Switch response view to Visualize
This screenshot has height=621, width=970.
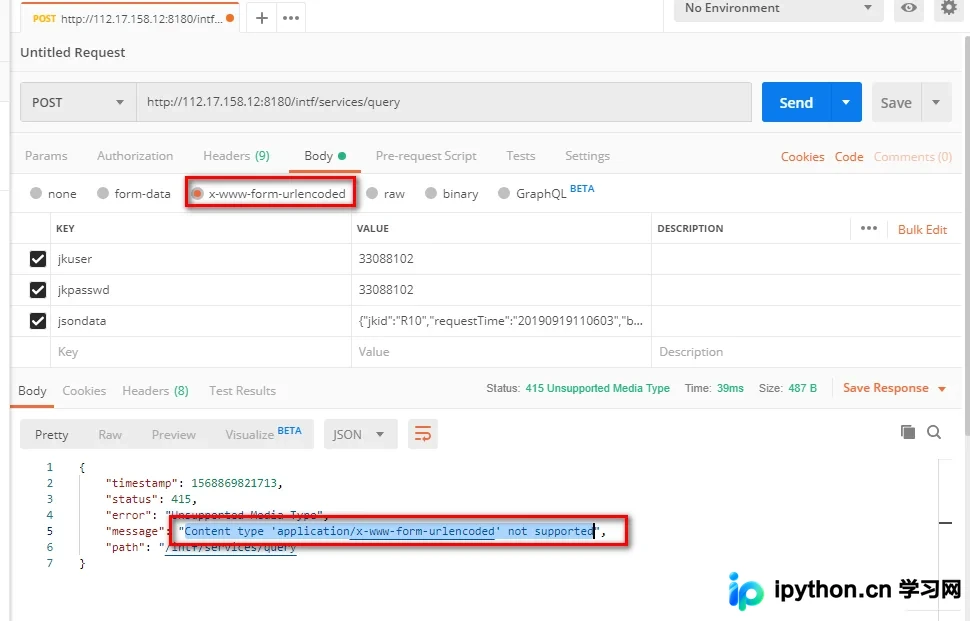(x=263, y=434)
